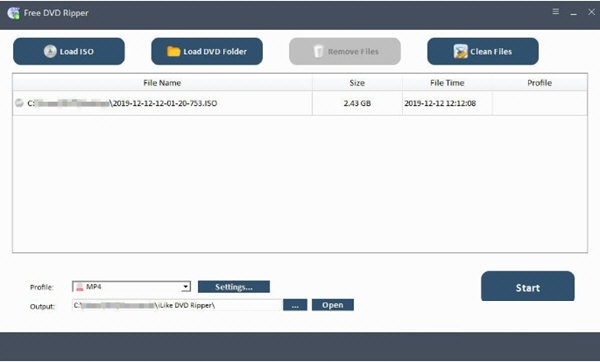Click the 2019-12-12 12:12:08 file time cell
This screenshot has width=600, height=362.
[x=447, y=103]
